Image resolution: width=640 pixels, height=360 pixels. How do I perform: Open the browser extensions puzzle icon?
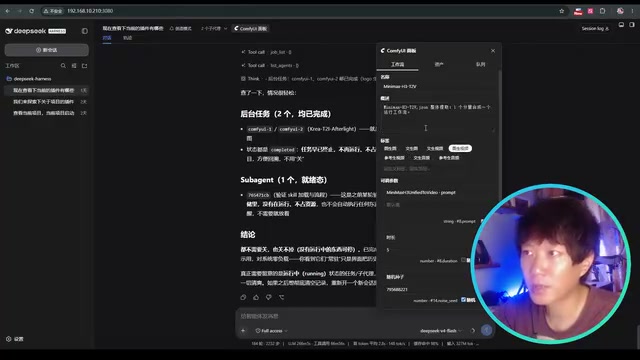[602, 11]
